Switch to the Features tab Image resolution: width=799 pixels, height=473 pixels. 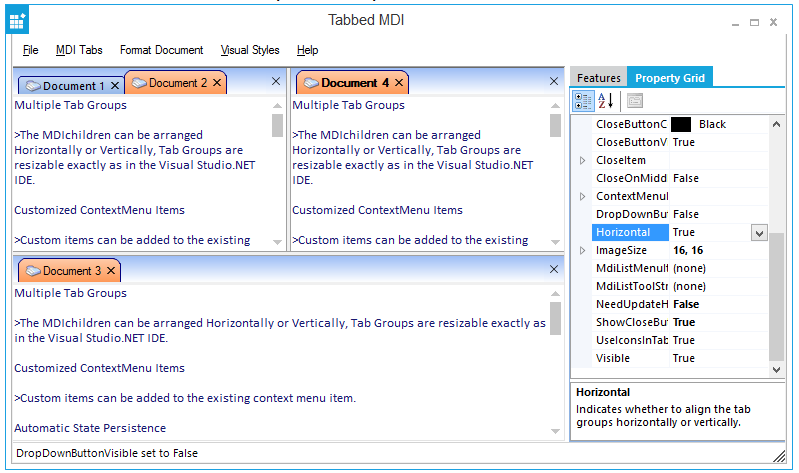pyautogui.click(x=598, y=78)
